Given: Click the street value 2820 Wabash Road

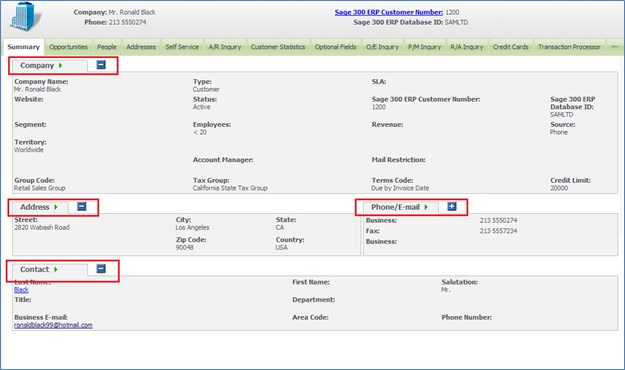Looking at the screenshot, I should point(42,228).
